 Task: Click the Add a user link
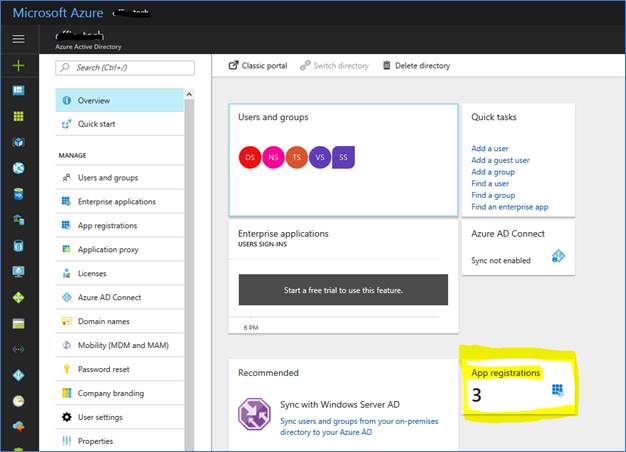[490, 149]
